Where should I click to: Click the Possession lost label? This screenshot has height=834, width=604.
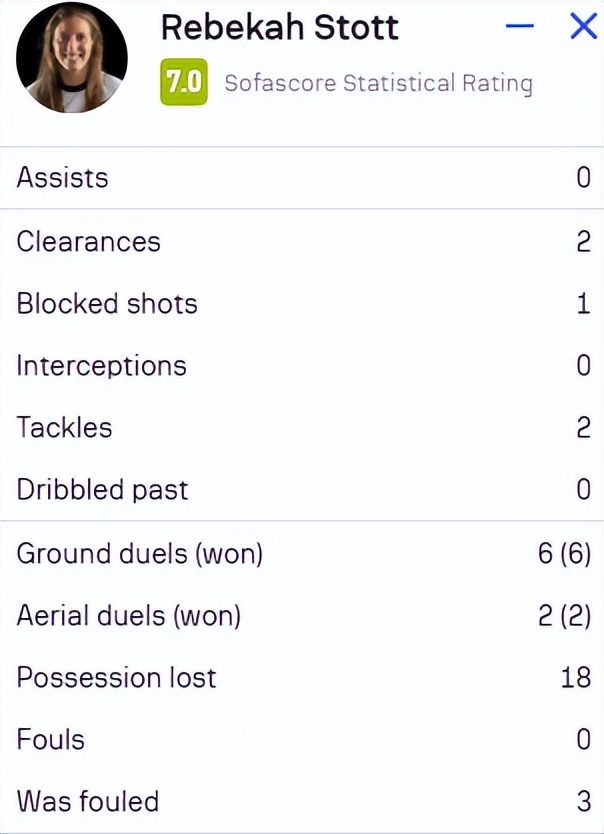pos(116,677)
